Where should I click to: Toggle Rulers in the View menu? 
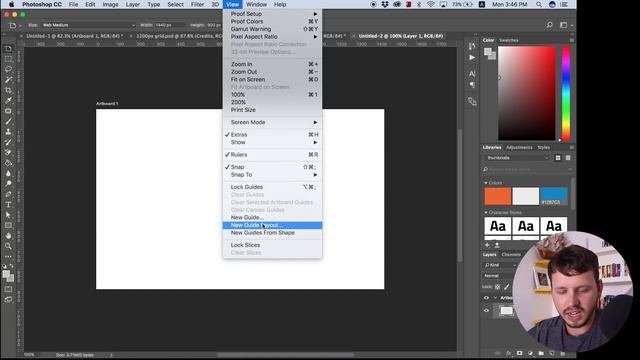point(272,155)
